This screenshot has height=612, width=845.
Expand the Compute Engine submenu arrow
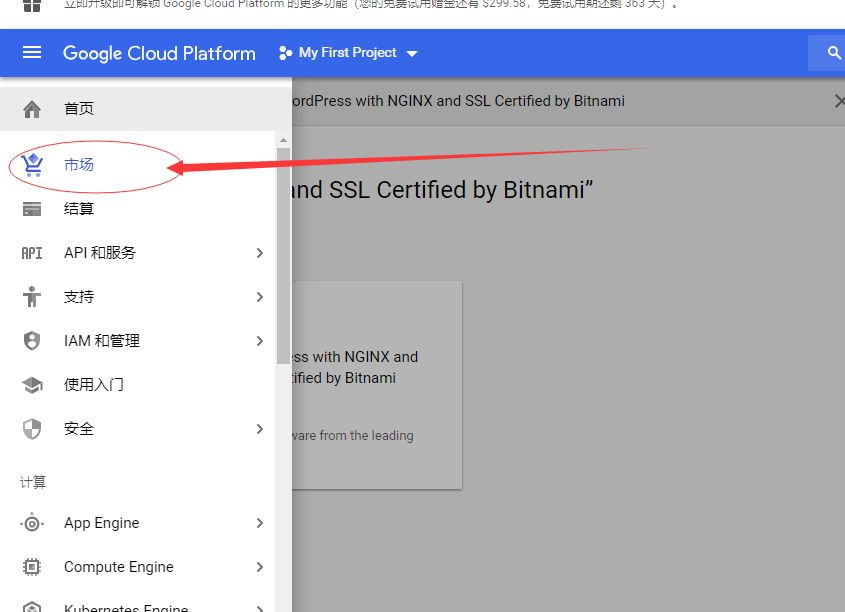pos(260,567)
